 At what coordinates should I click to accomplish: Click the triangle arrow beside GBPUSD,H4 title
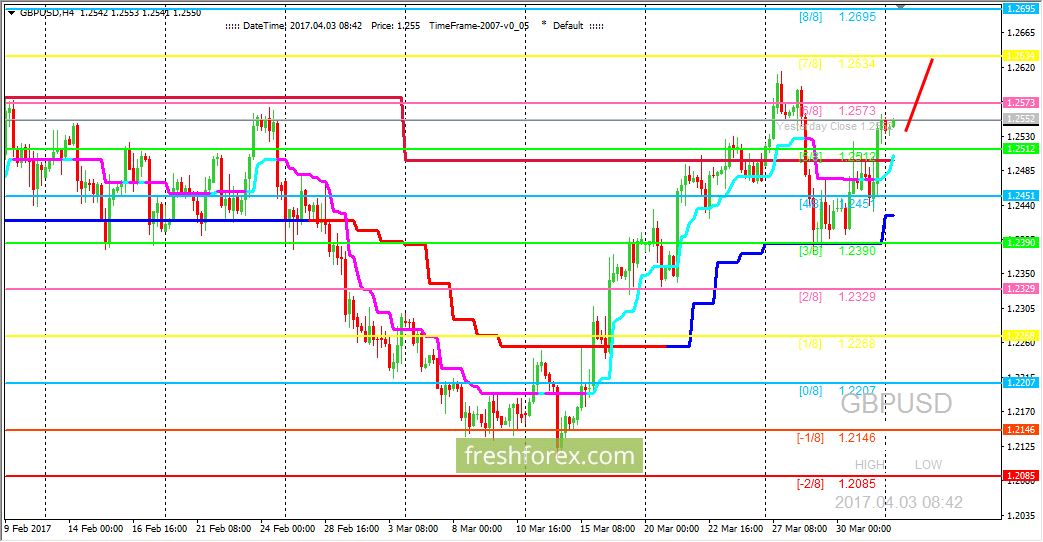coord(11,13)
